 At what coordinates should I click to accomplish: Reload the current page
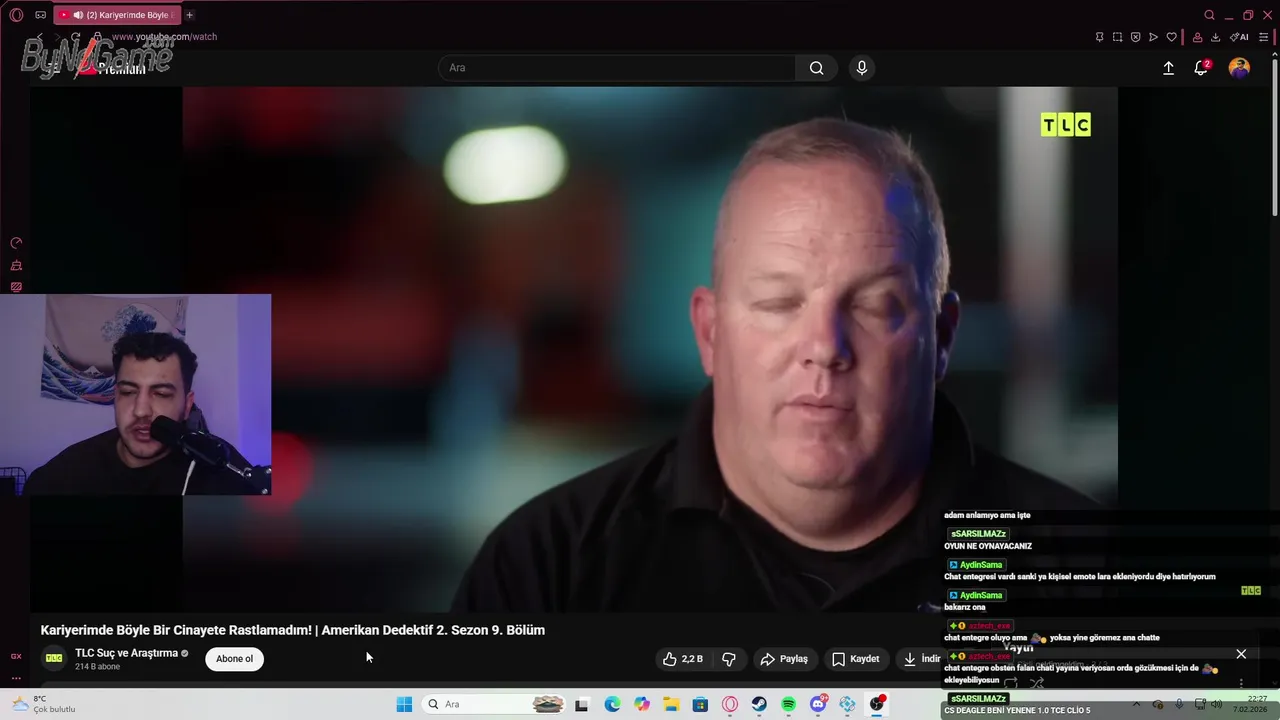click(75, 37)
